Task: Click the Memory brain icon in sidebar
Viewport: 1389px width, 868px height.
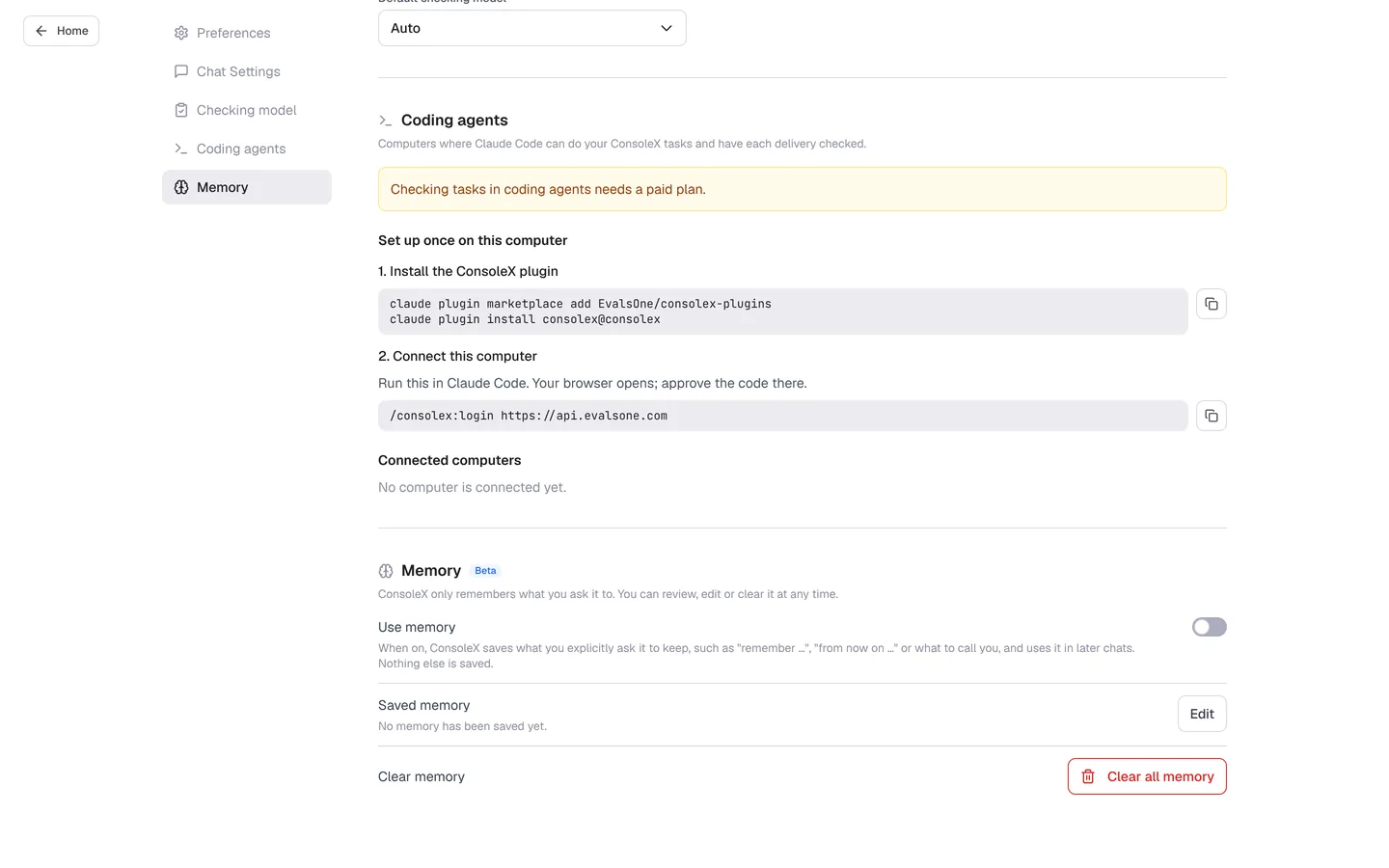Action: [x=181, y=187]
